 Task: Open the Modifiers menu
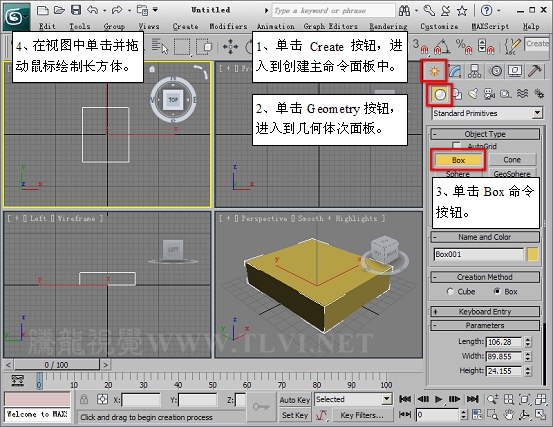click(x=228, y=26)
